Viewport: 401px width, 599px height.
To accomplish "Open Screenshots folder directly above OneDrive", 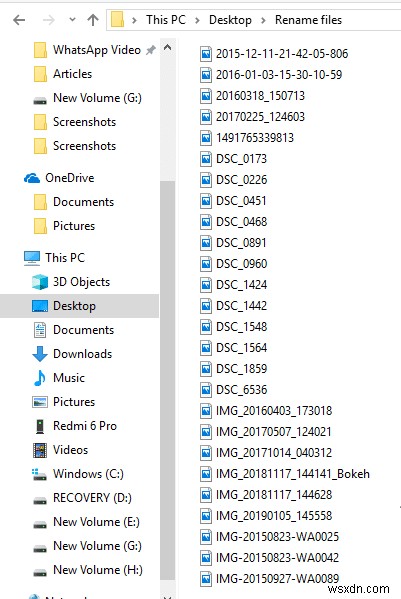I will coord(84,146).
